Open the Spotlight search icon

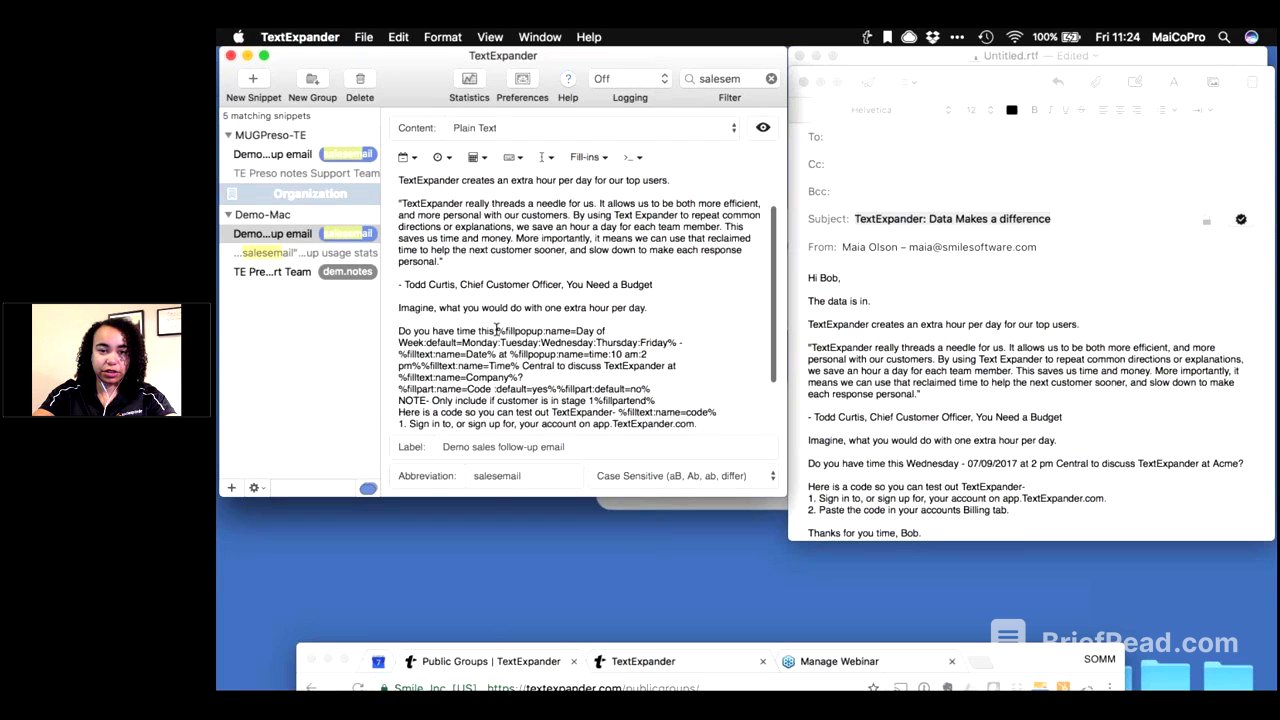[1224, 37]
